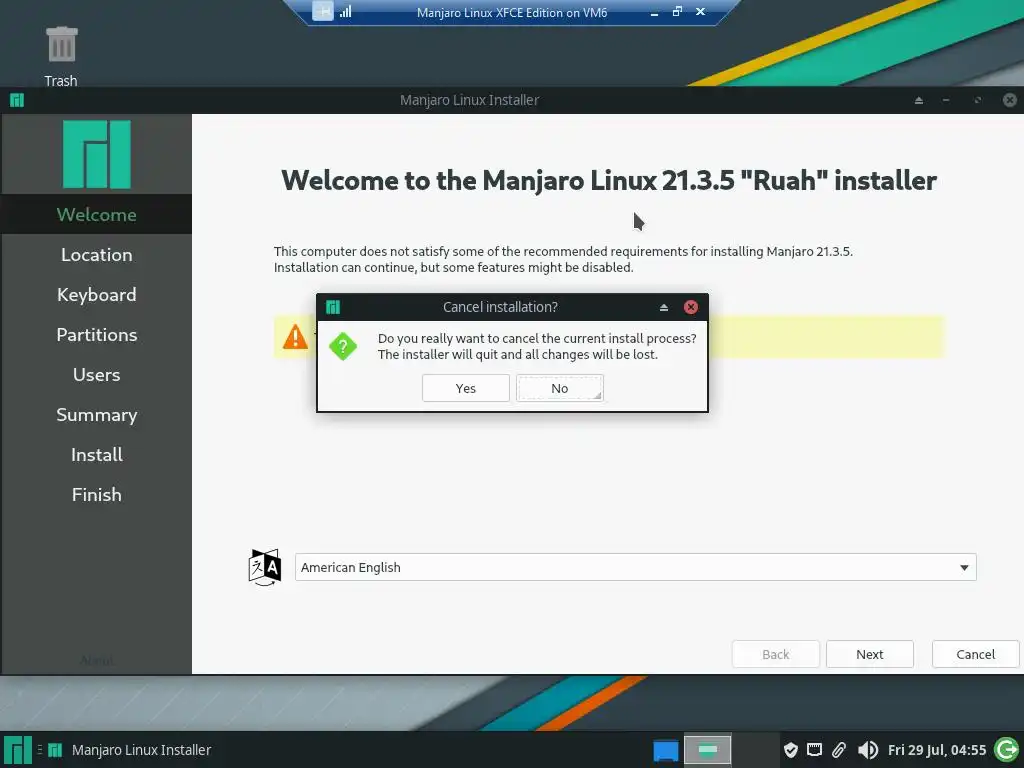Screen dimensions: 1024x768
Task: Select the Location step in sidebar
Action: (97, 255)
